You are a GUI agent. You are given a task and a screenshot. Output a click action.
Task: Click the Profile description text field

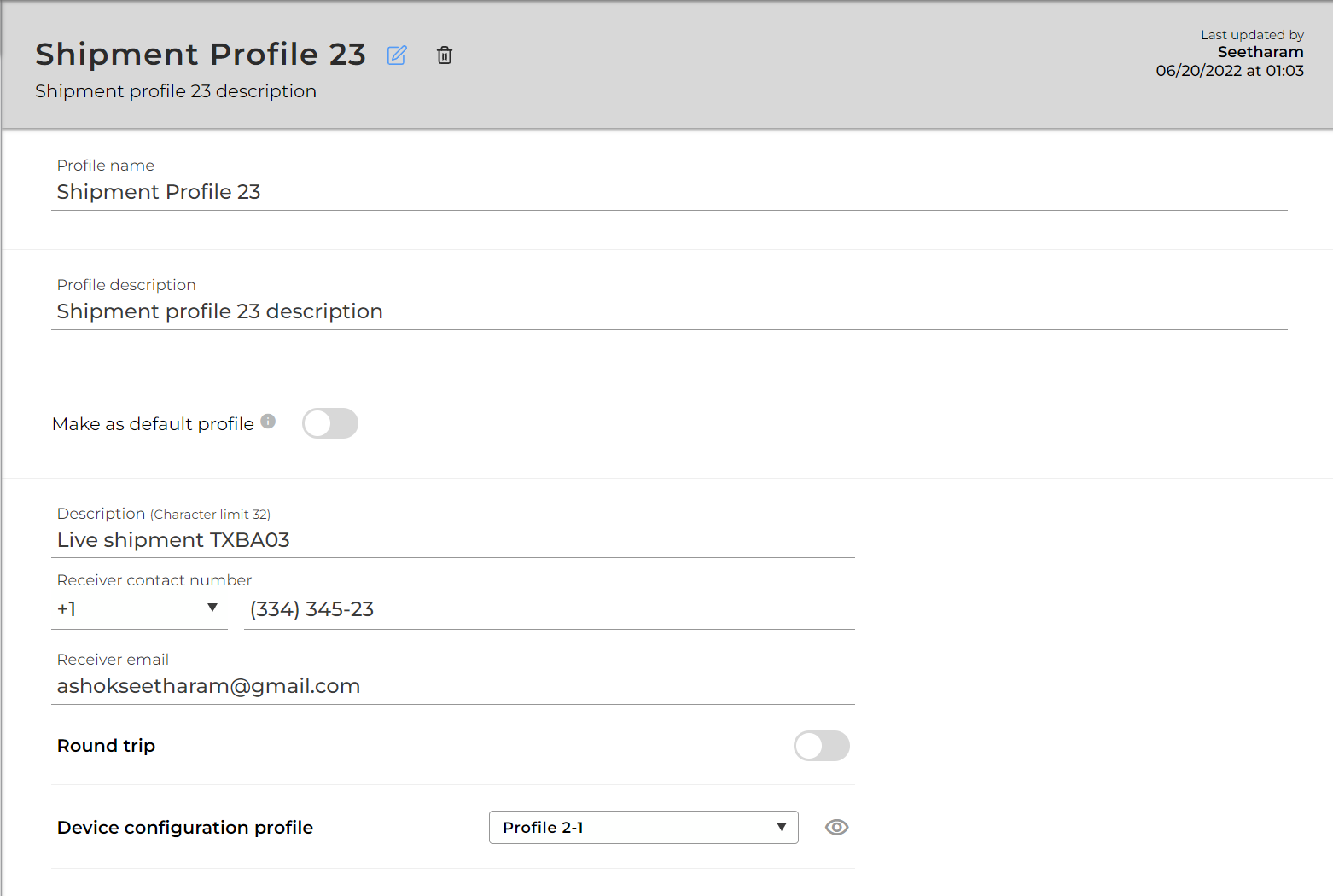point(669,311)
